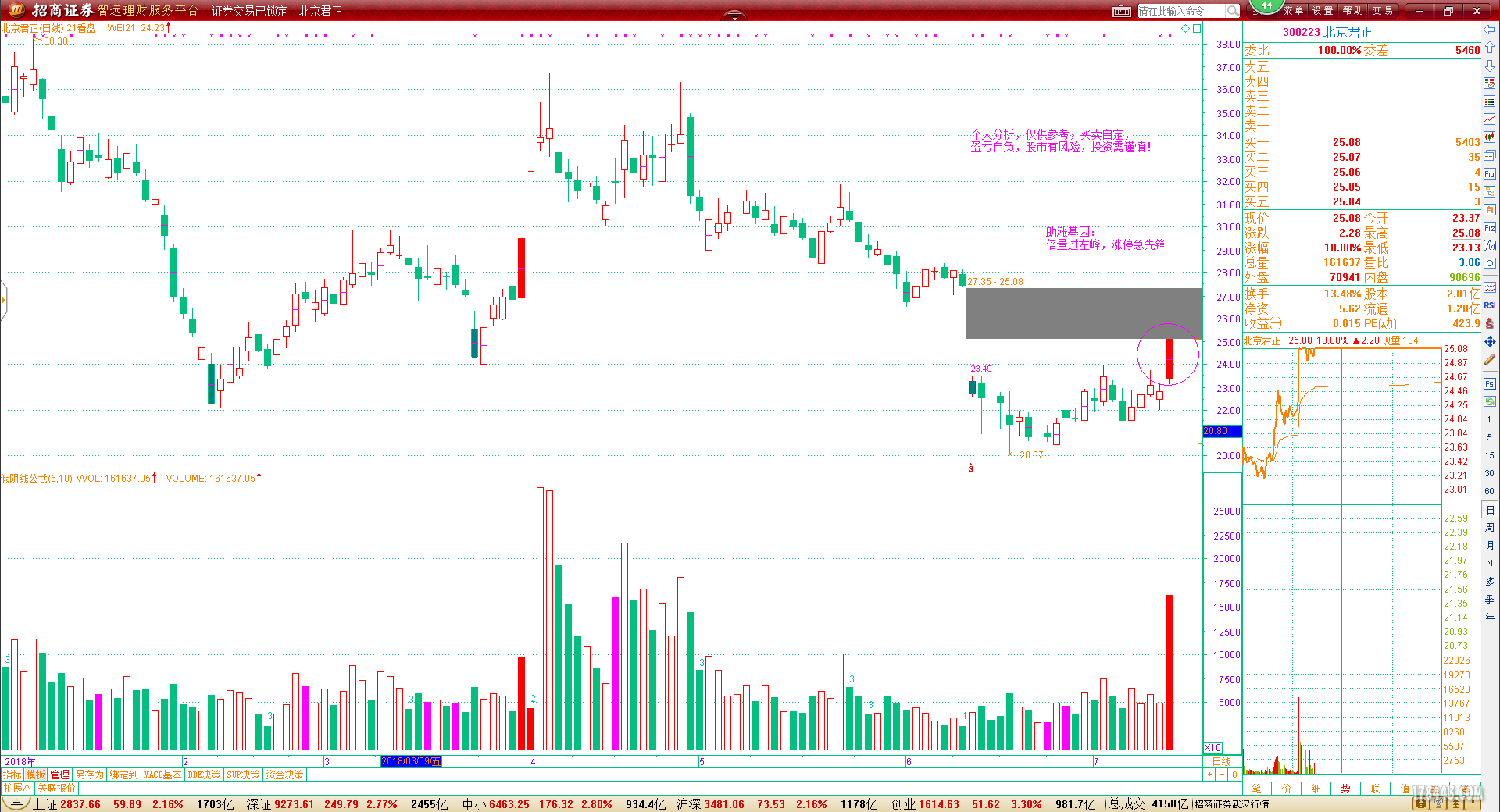The image size is (1500, 812).
Task: Open the 帮助 help menu
Action: (1352, 11)
